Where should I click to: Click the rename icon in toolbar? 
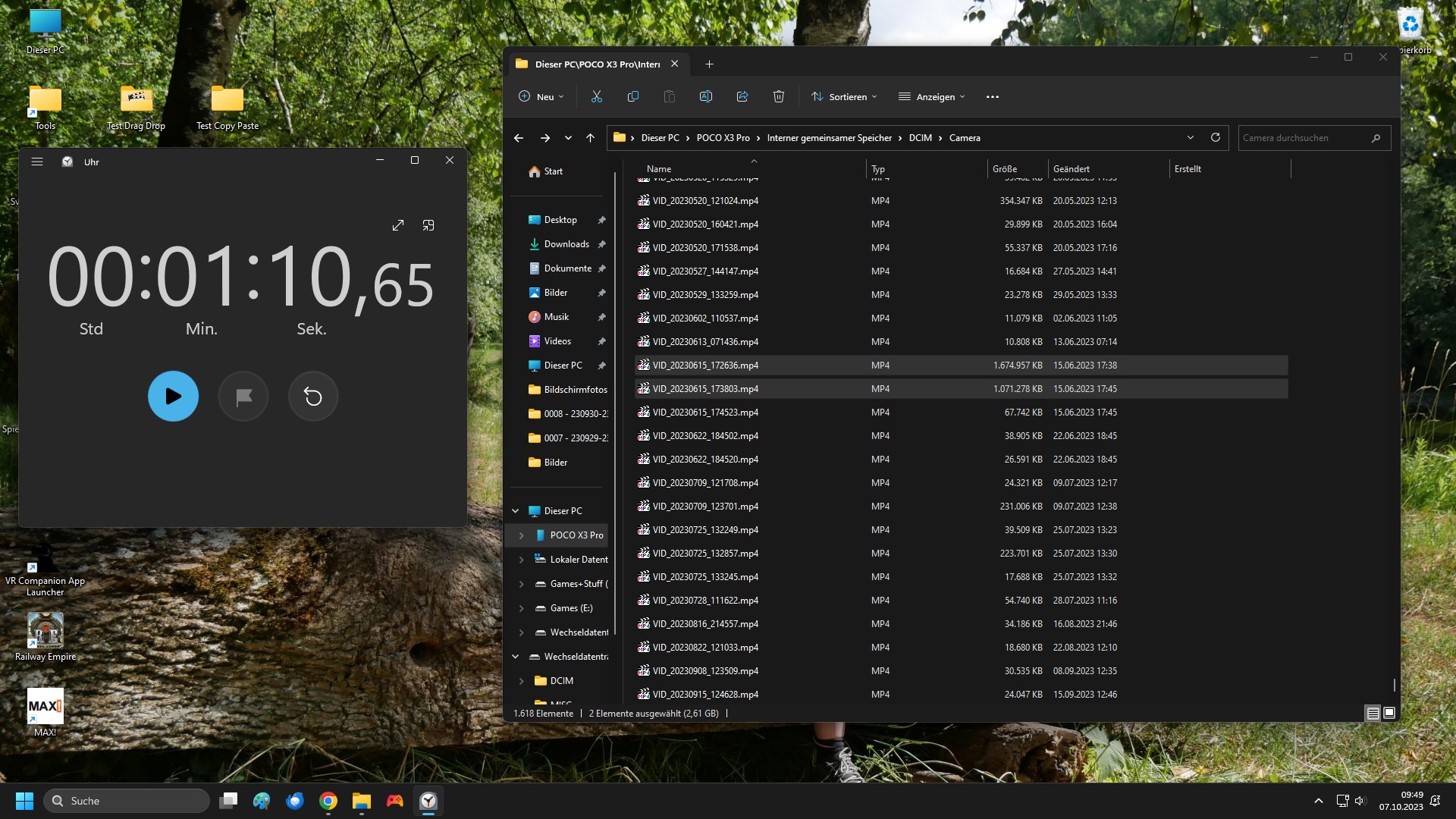(x=706, y=96)
